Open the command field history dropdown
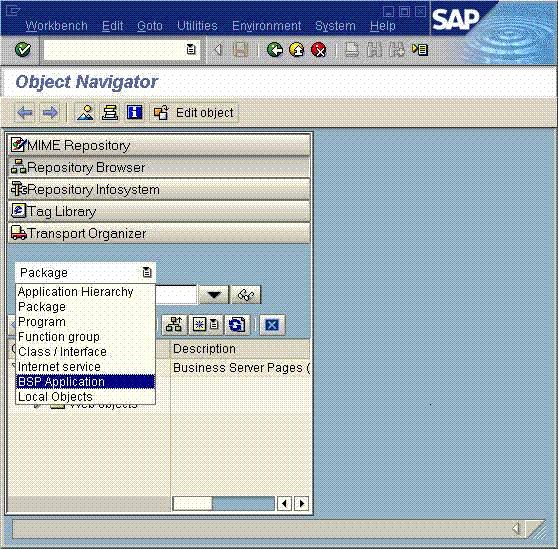Viewport: 558px width, 549px height. tap(191, 49)
